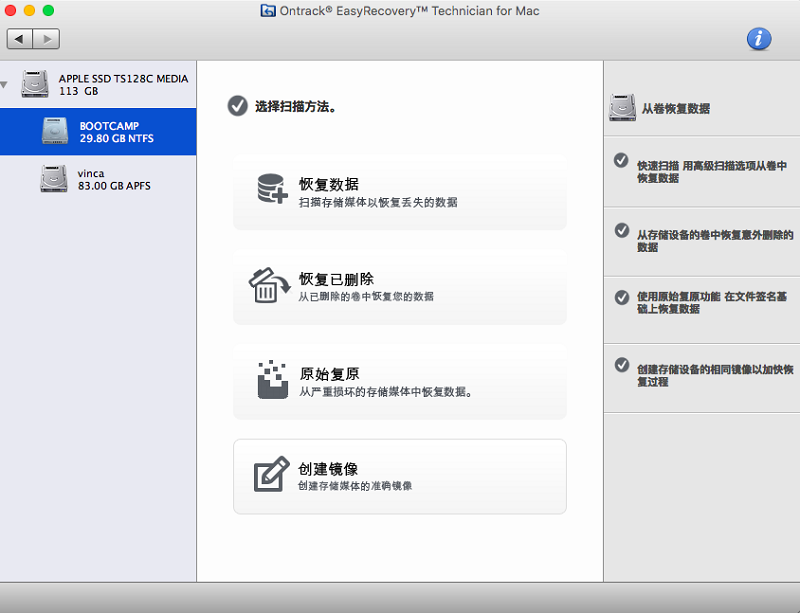Select the 恢复数据 scan option
Screen dimensions: 800x613
(399, 192)
